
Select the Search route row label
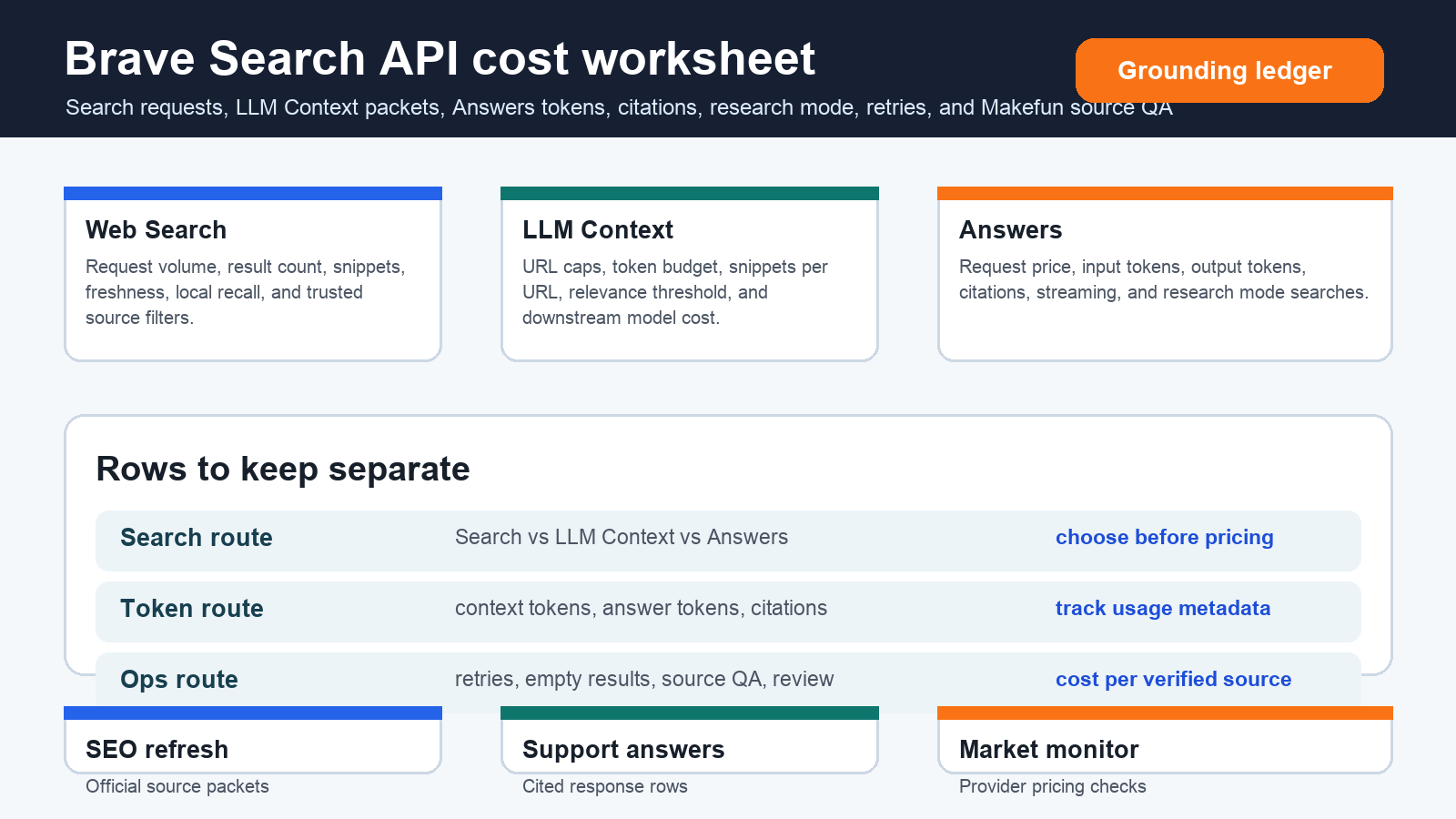click(197, 537)
